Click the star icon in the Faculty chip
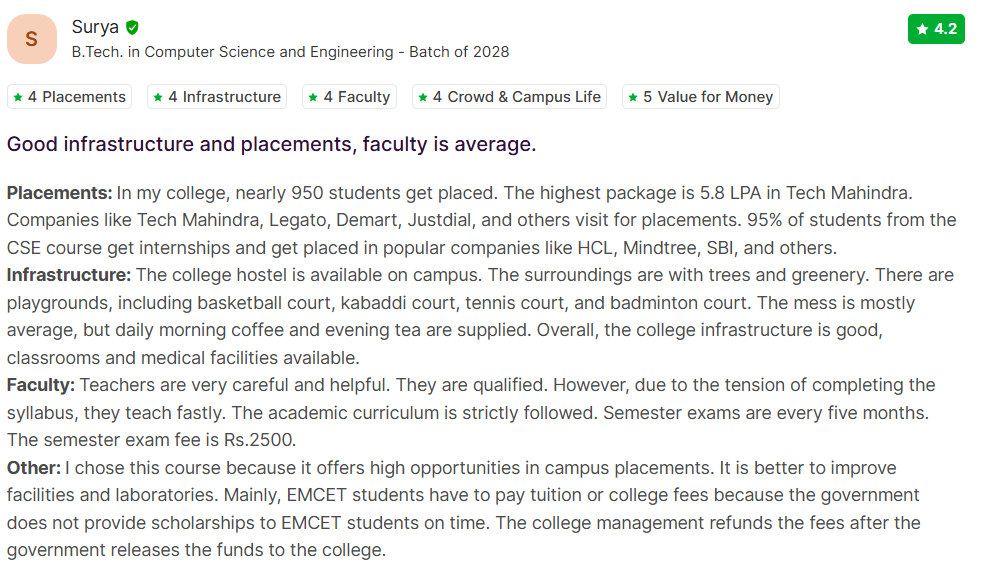The width and height of the screenshot is (990, 569). click(313, 97)
